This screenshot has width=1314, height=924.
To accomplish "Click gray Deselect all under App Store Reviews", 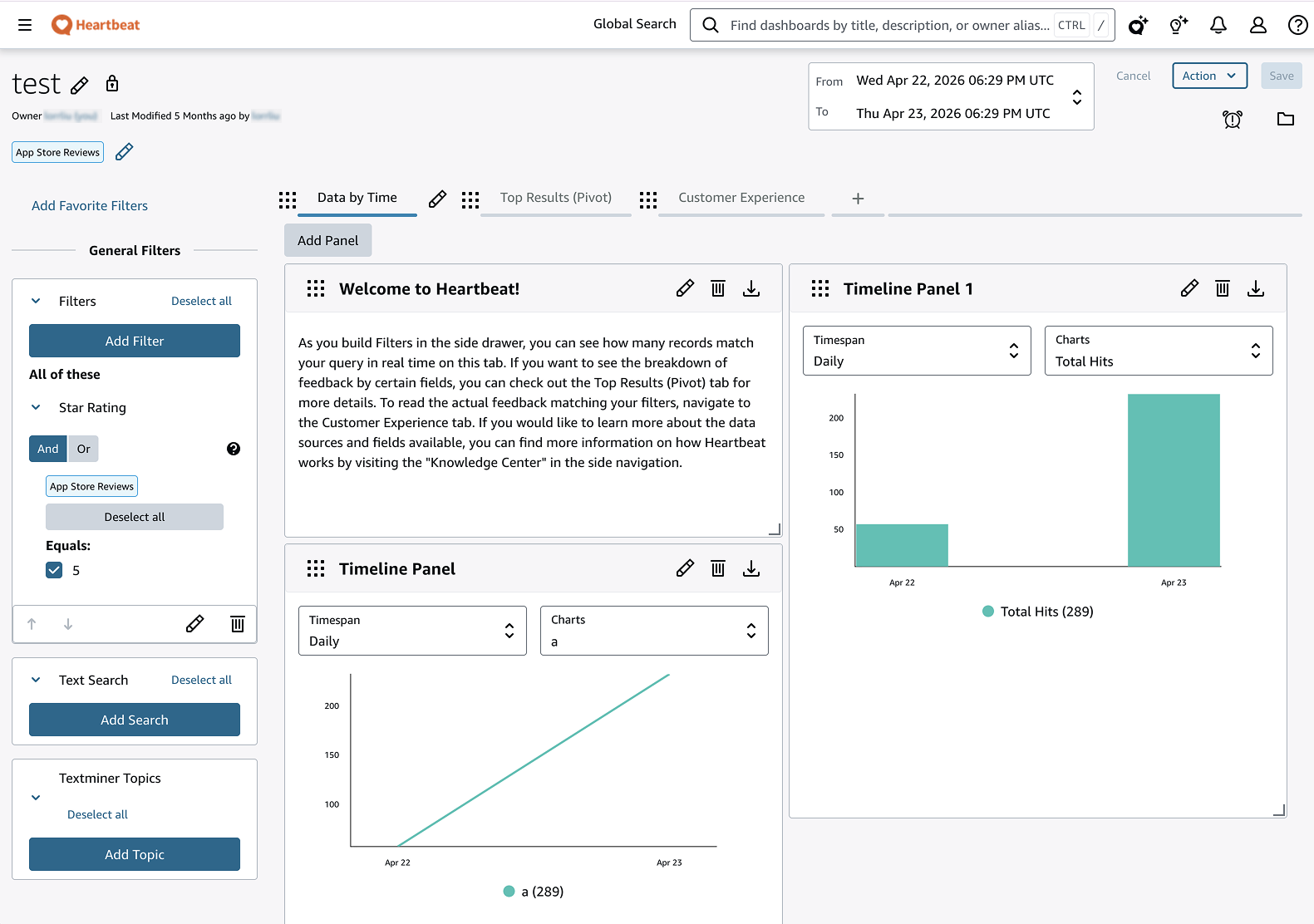I will point(135,517).
